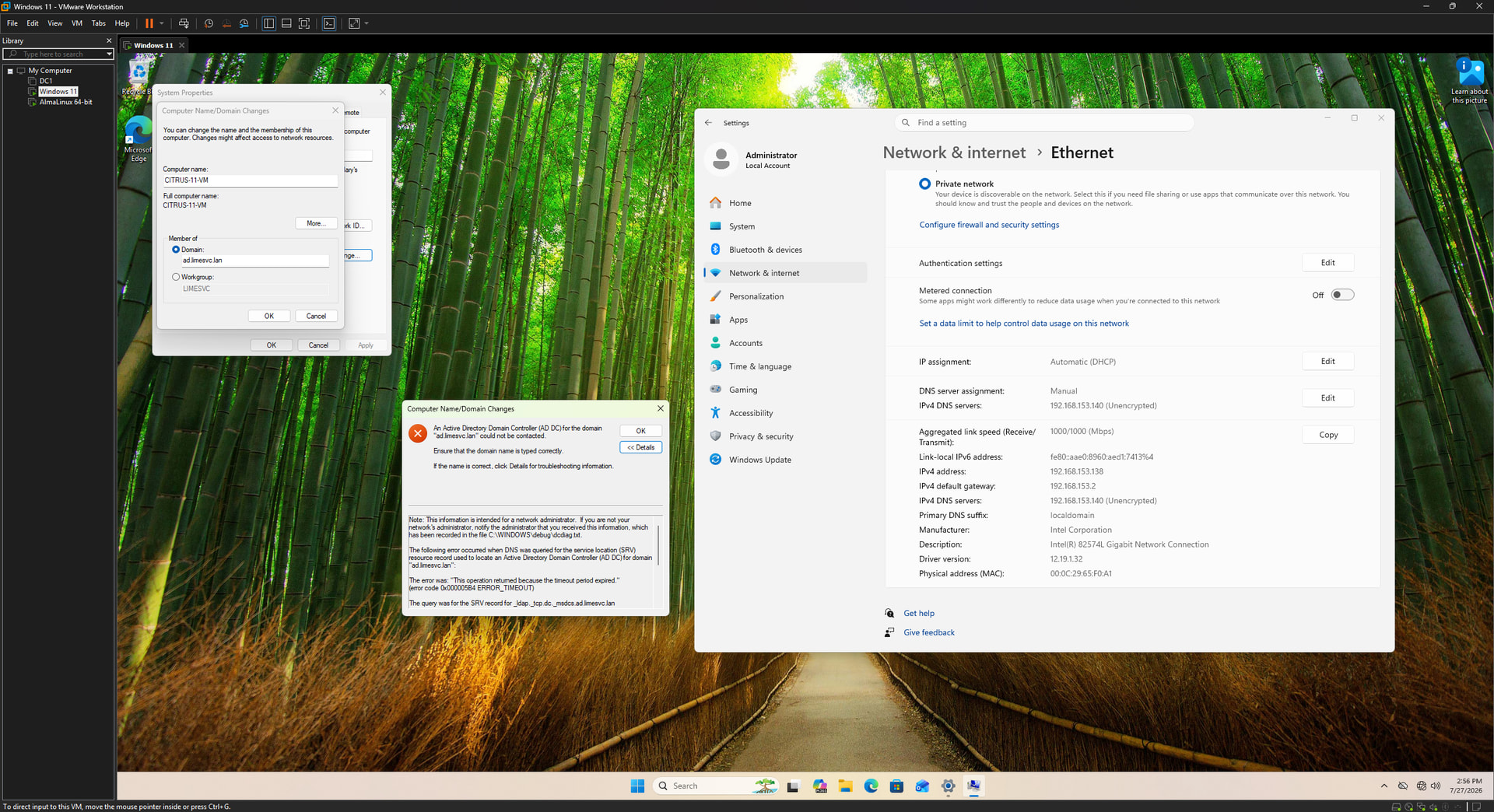Open Accounts settings category
1494x812 pixels.
pyautogui.click(x=785, y=343)
